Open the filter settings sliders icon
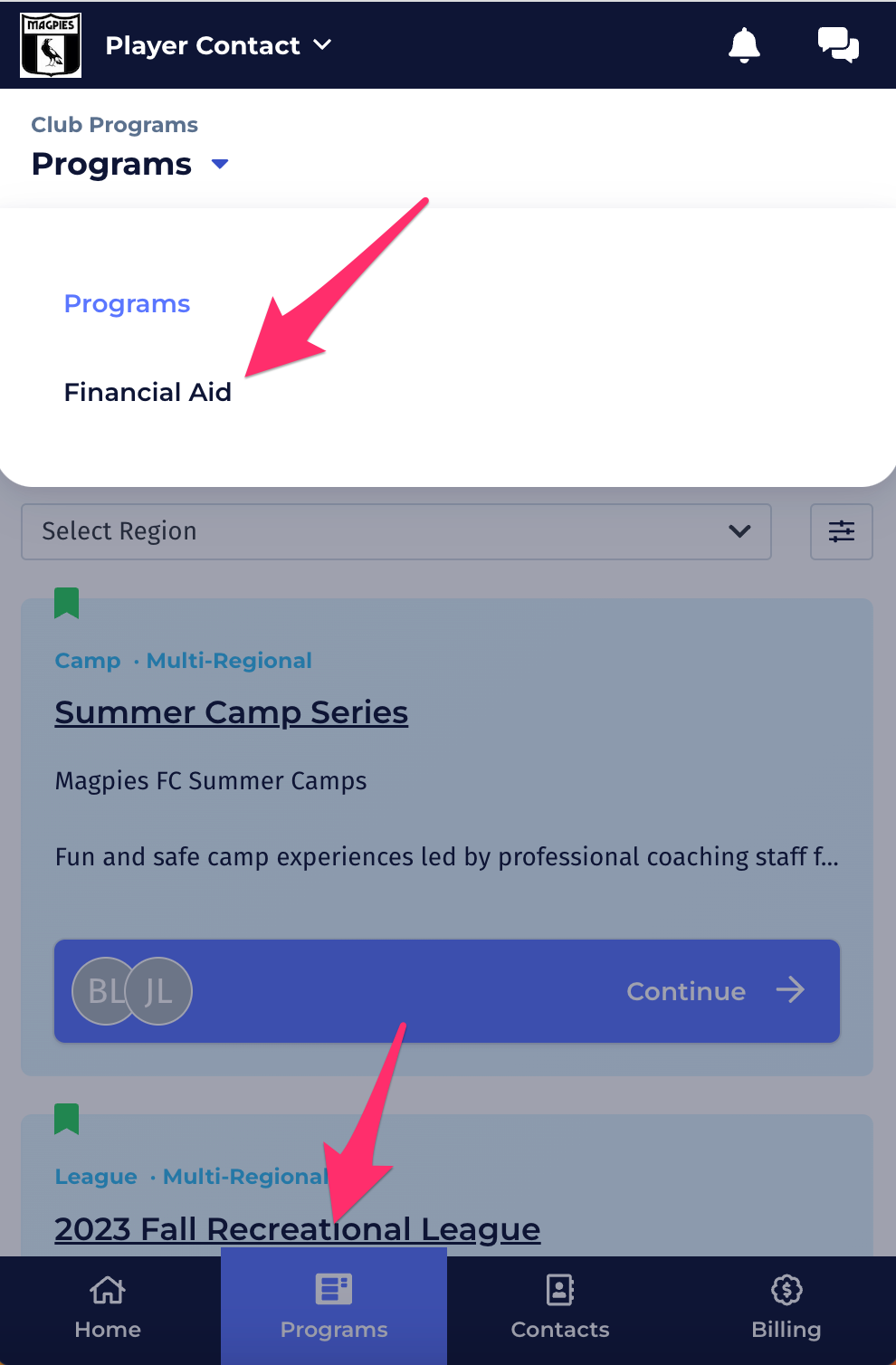Image resolution: width=896 pixels, height=1365 pixels. tap(842, 531)
